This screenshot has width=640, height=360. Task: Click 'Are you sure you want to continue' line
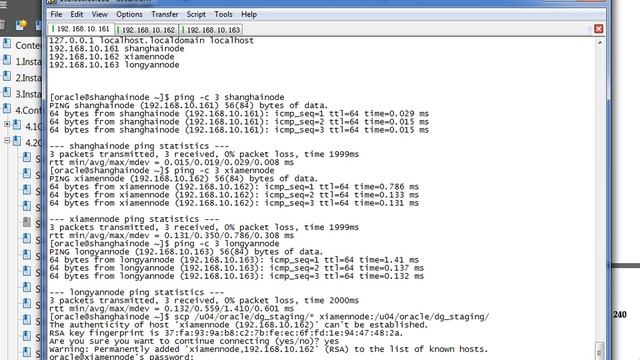click(194, 341)
